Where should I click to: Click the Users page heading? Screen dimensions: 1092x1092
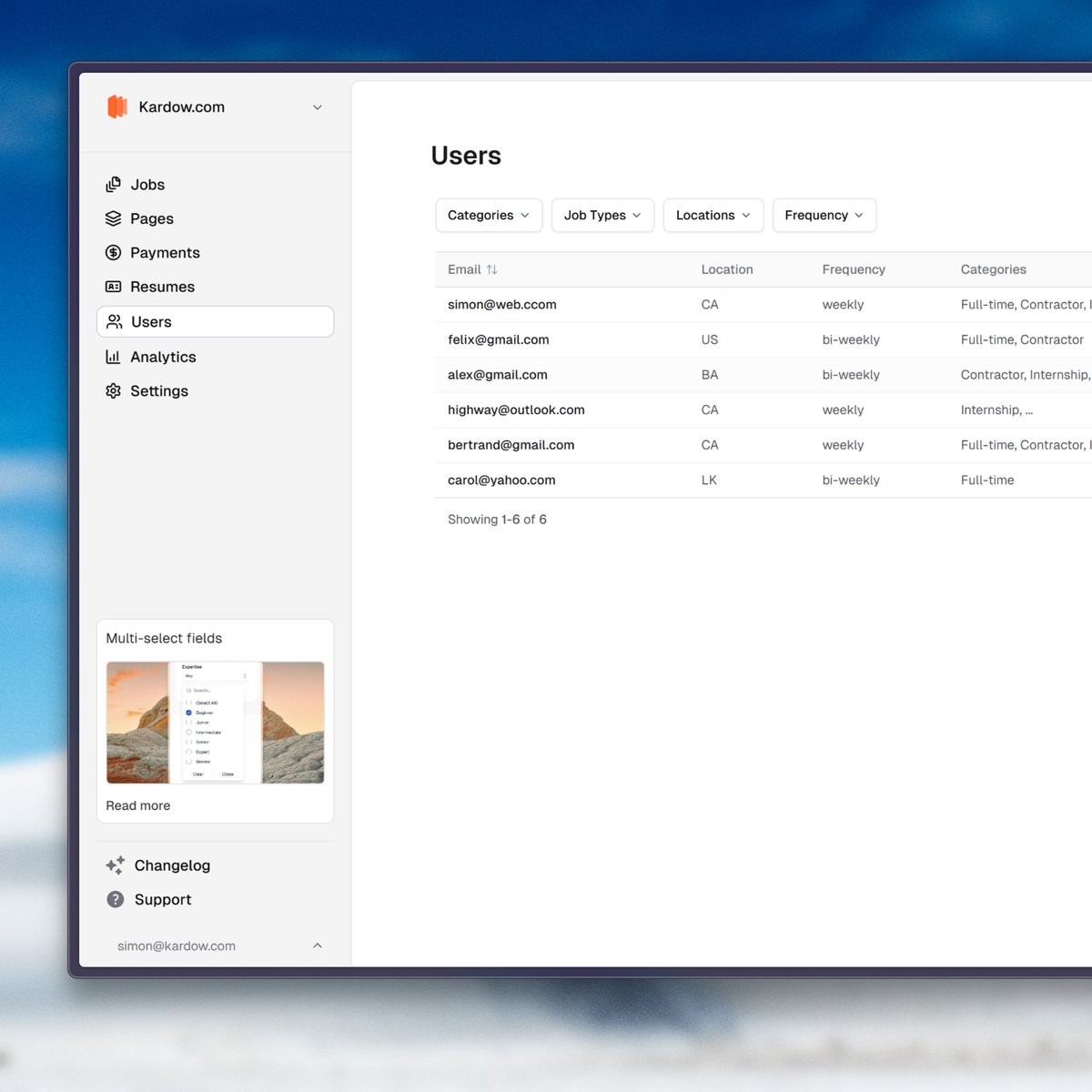pyautogui.click(x=466, y=156)
